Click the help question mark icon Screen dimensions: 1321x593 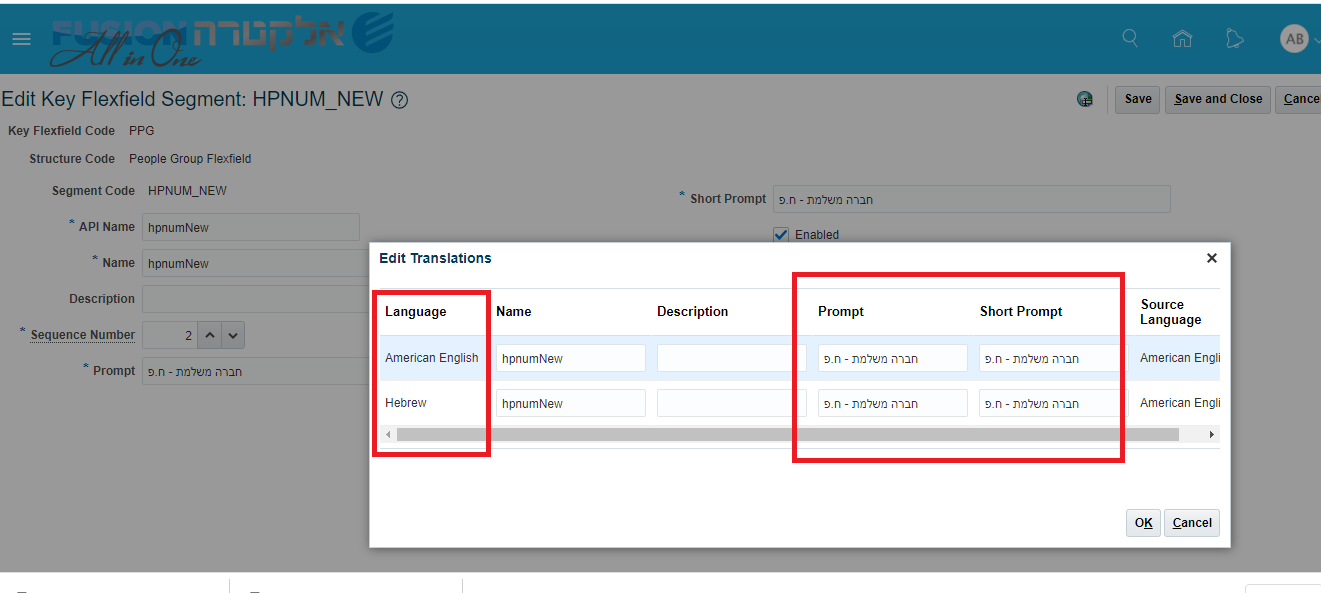click(399, 100)
